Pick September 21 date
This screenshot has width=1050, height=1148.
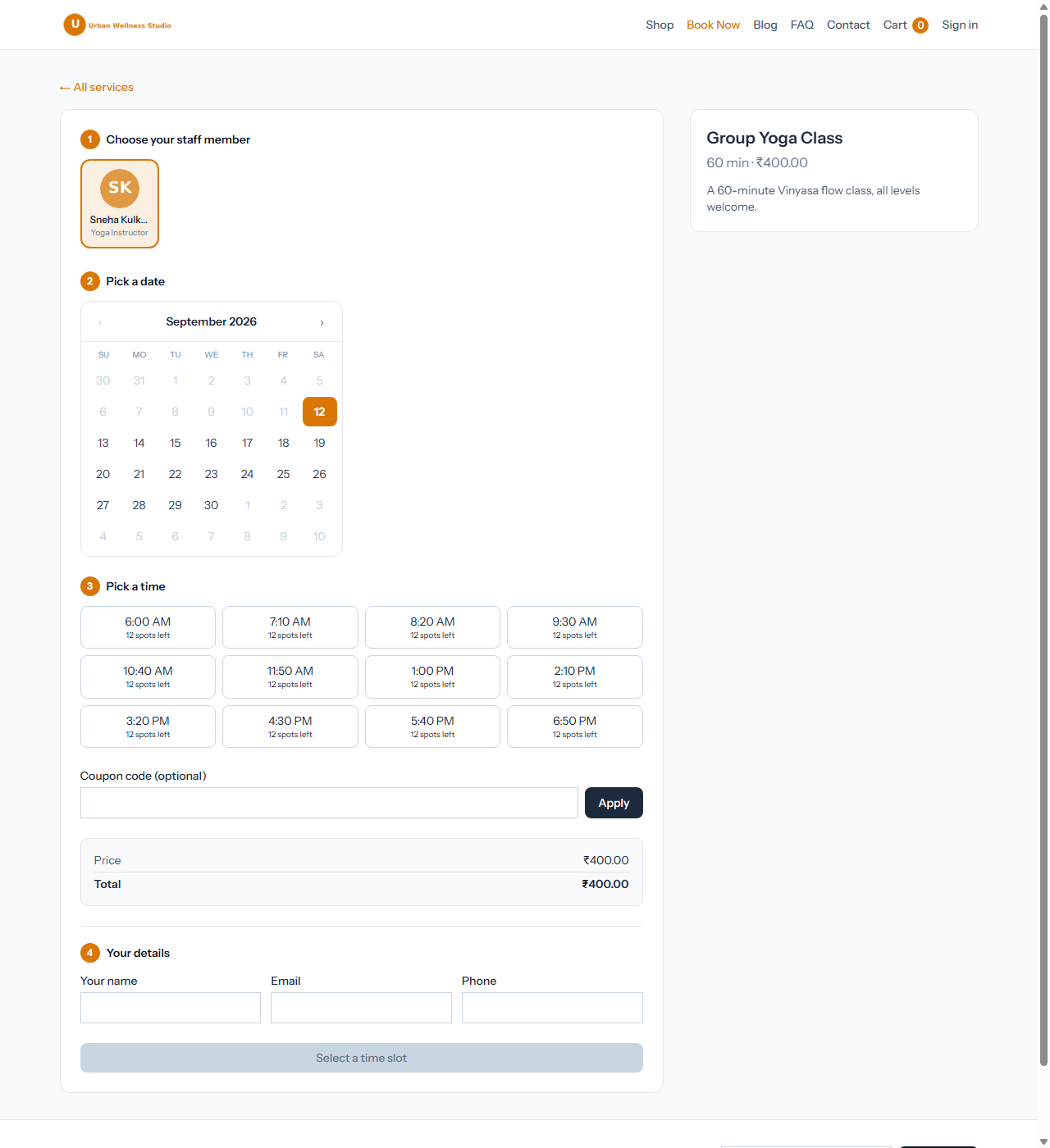click(139, 474)
